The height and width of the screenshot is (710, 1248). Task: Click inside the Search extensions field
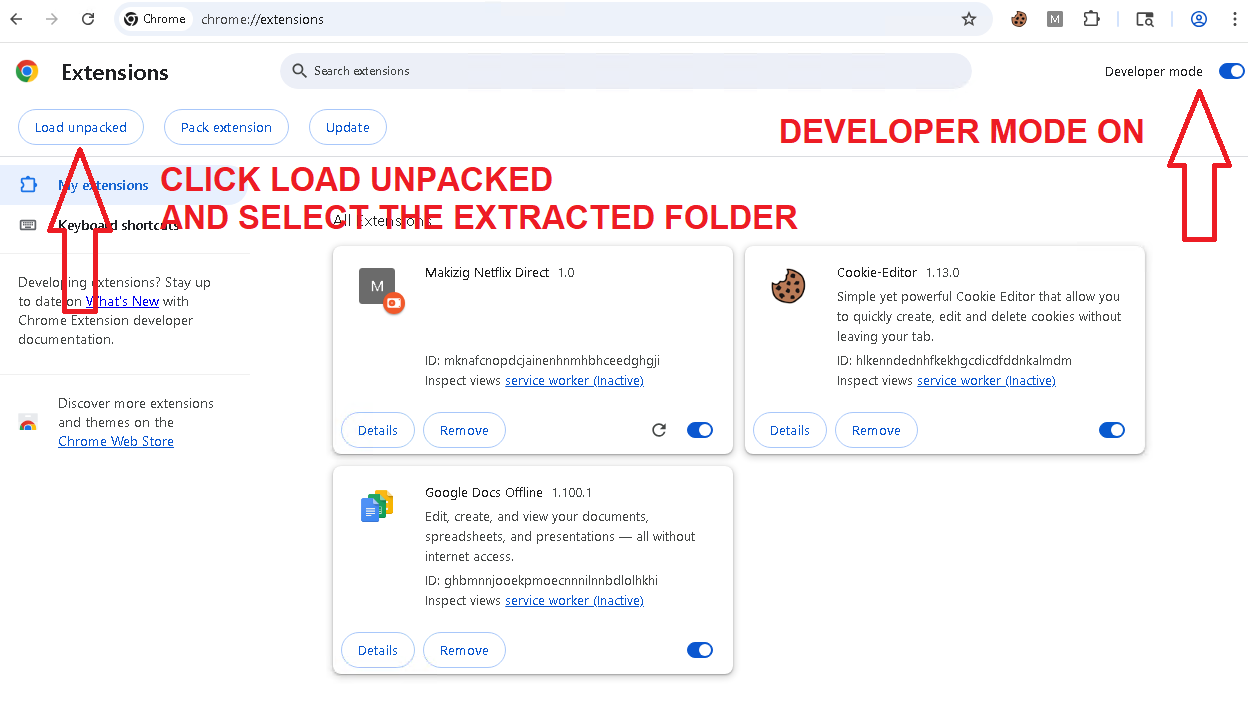(625, 71)
